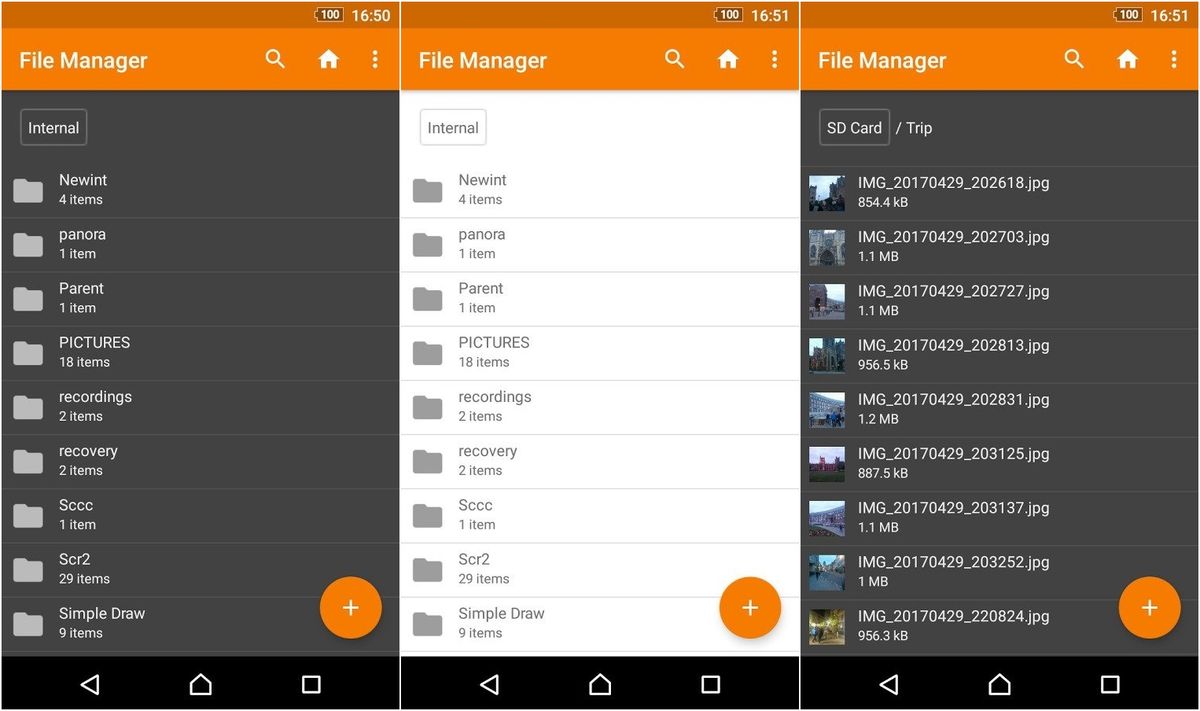The image size is (1200, 711).
Task: Open the Sccc folder icon in dark screen
Action: pyautogui.click(x=28, y=515)
